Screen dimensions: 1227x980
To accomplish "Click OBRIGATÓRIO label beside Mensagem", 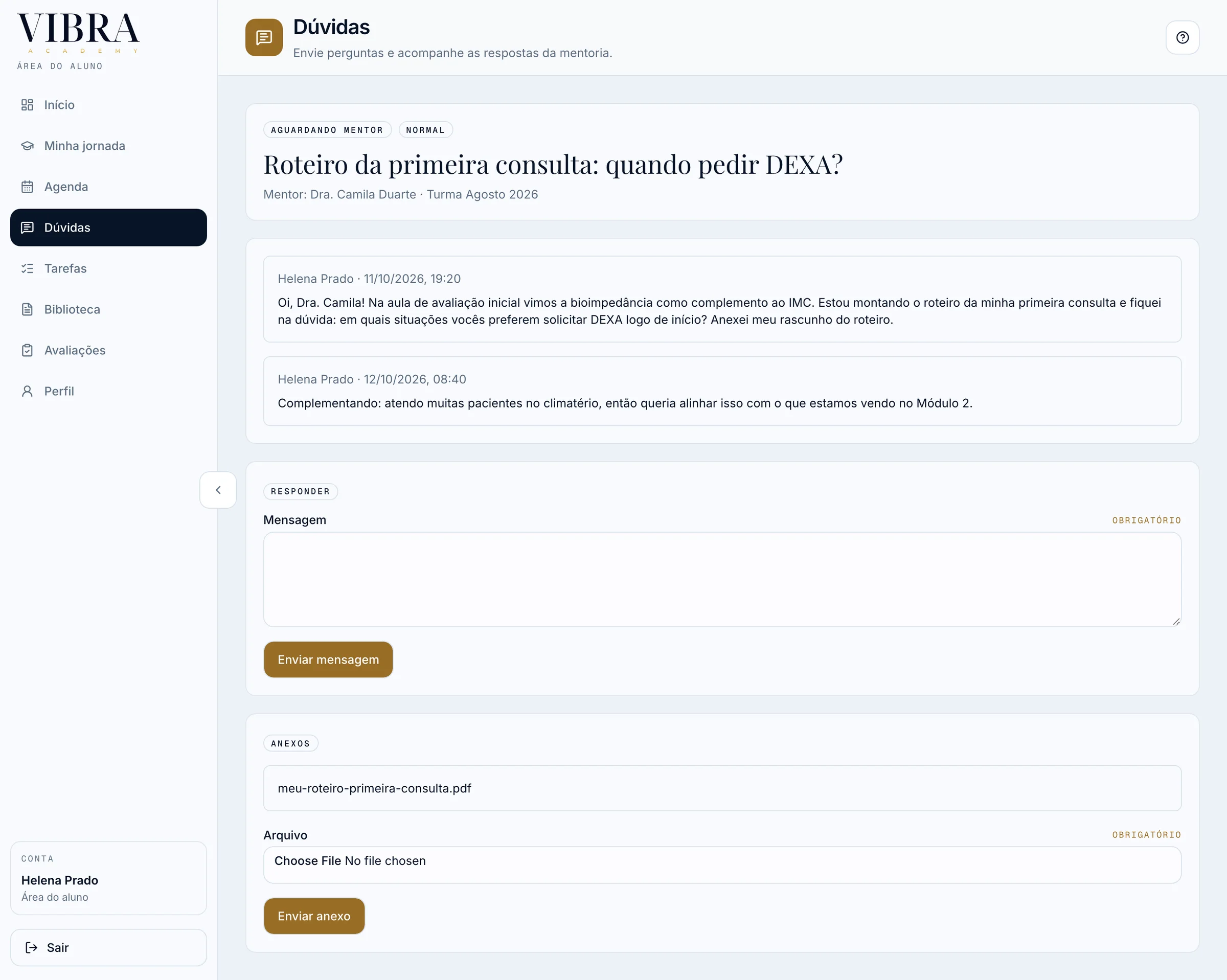I will [1147, 520].
